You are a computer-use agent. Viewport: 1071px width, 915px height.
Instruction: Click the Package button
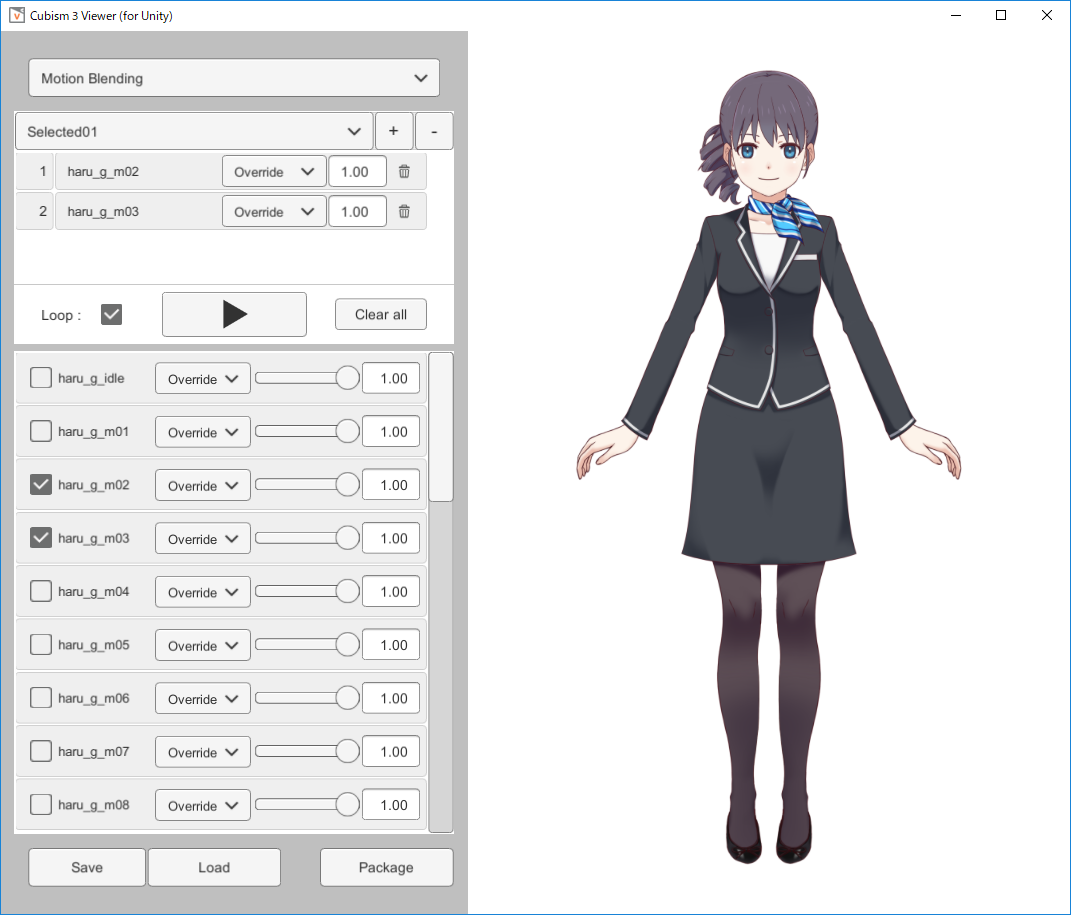386,867
